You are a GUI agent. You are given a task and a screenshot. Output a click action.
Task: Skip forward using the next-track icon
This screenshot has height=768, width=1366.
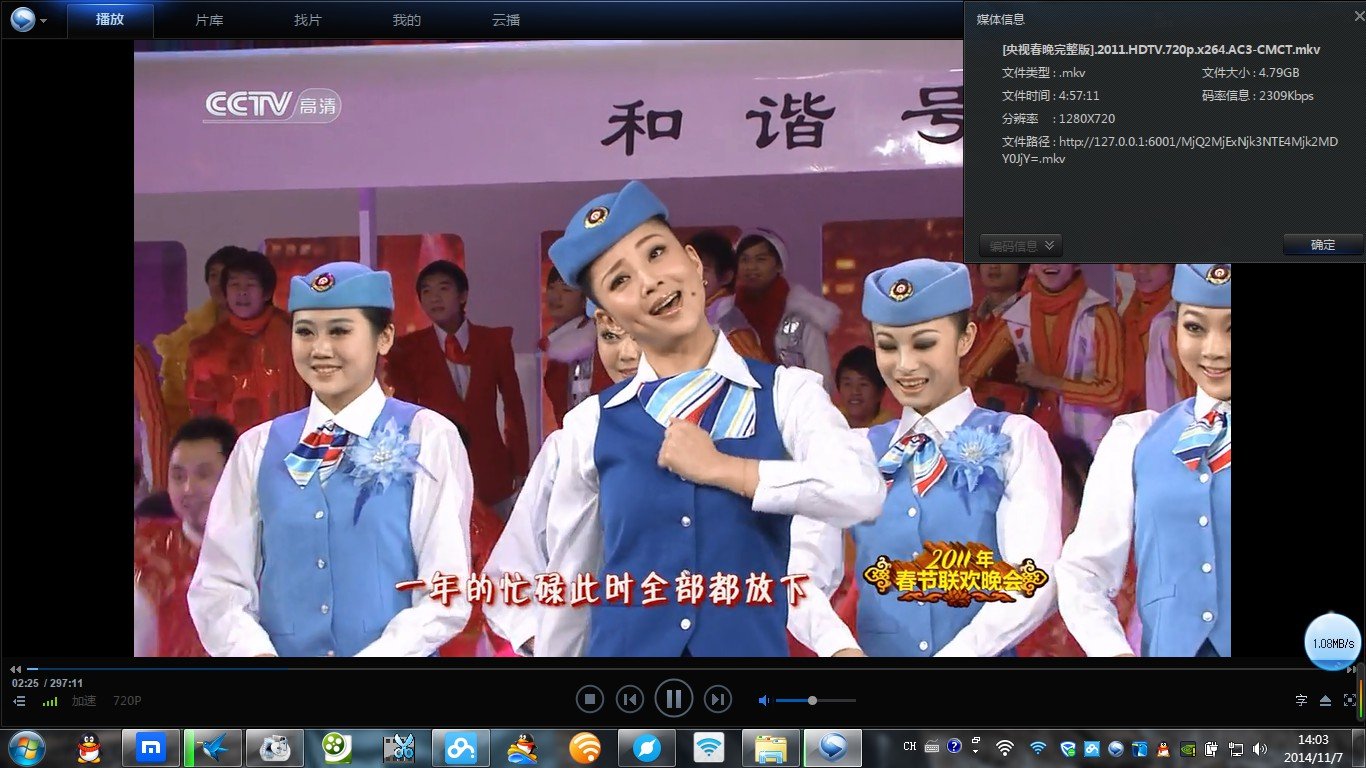tap(718, 698)
